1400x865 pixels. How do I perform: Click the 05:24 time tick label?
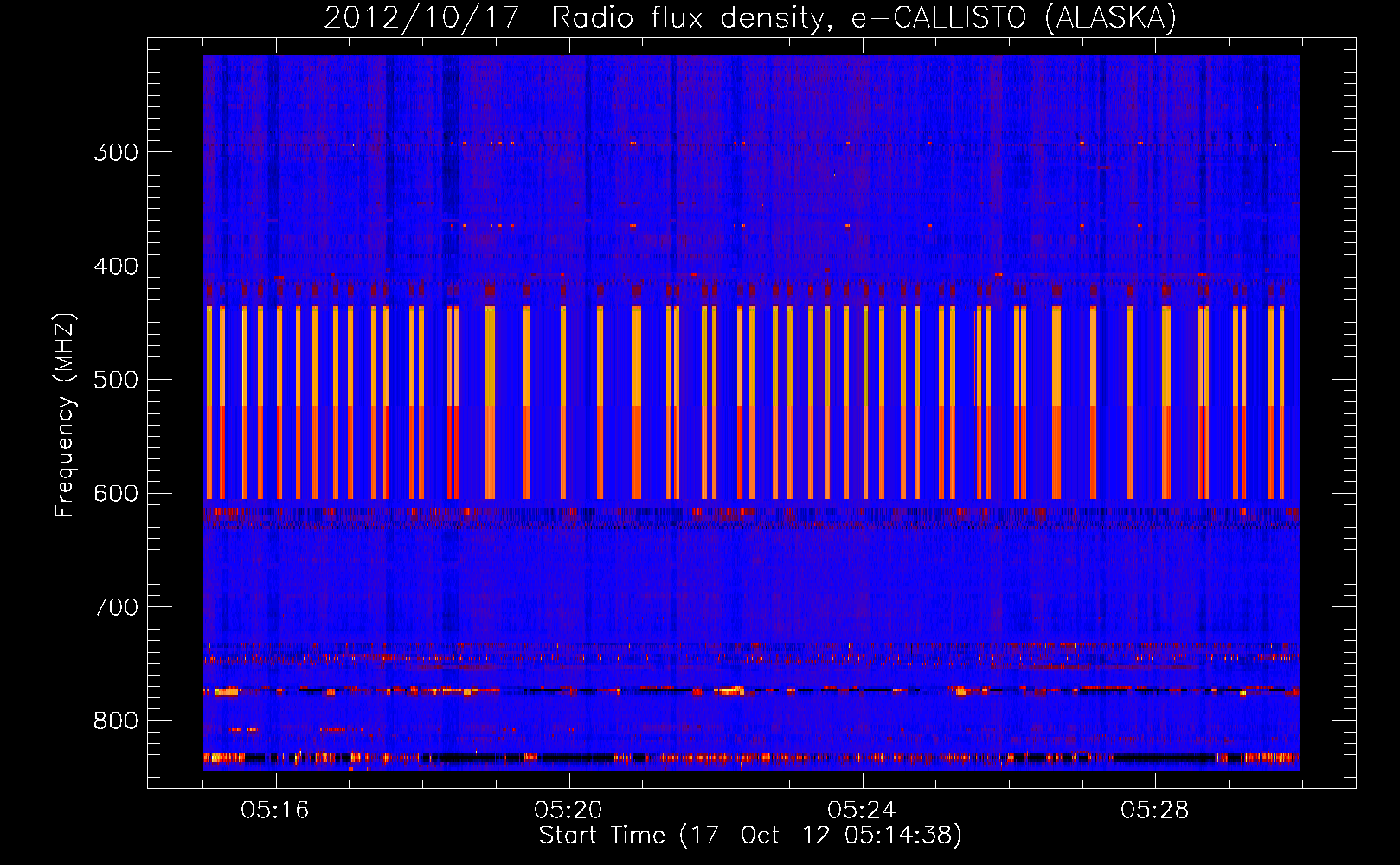(862, 811)
